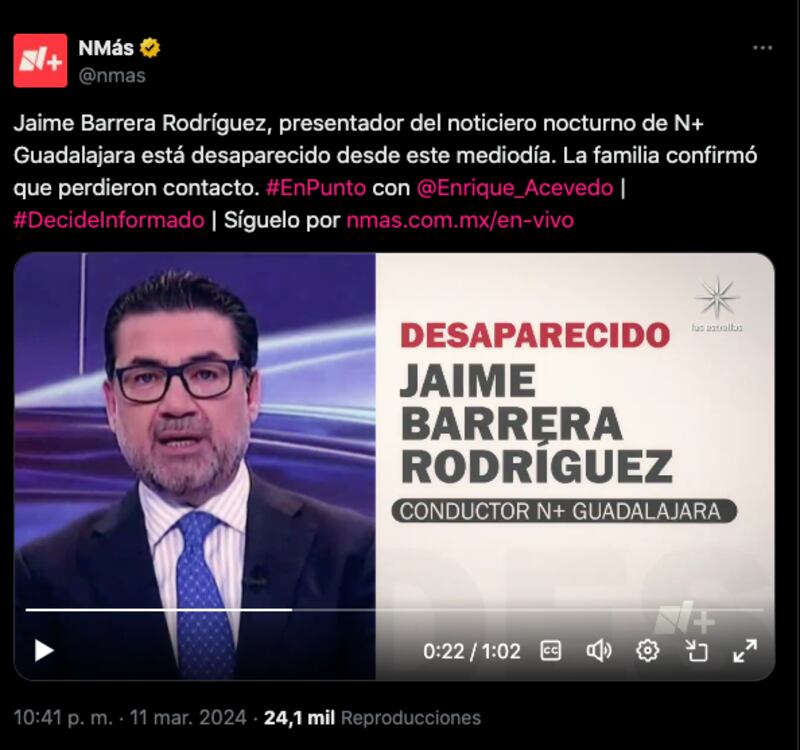Open @Enrique_Acevedo mention
The height and width of the screenshot is (750, 800).
click(515, 188)
